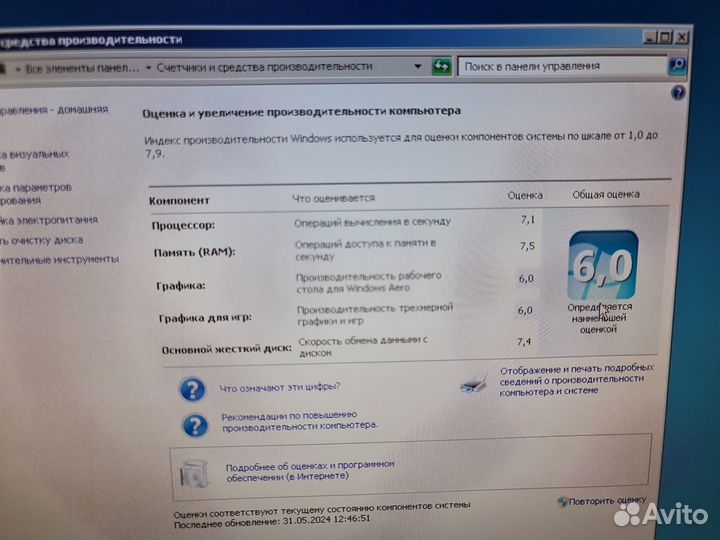Select the 'Графика:' row label

[180, 286]
